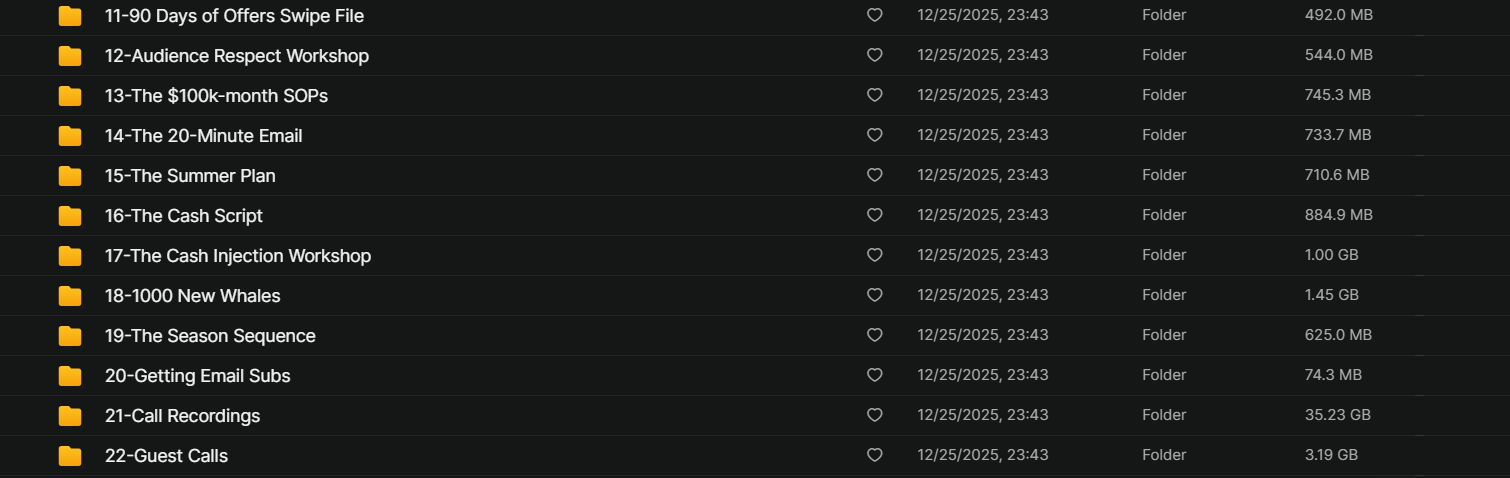The width and height of the screenshot is (1510, 478).
Task: Open 17-The Cash Injection Workshop folder
Action: tap(237, 256)
